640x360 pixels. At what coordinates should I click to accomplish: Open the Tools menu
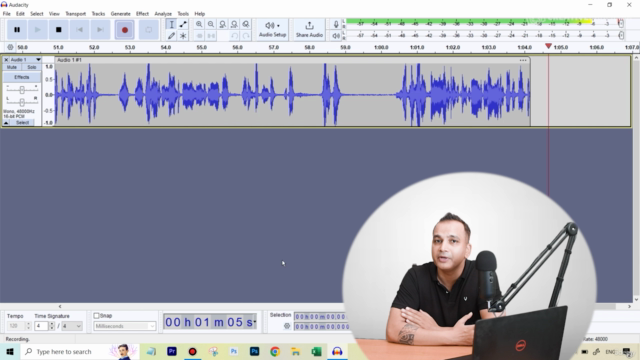click(183, 13)
